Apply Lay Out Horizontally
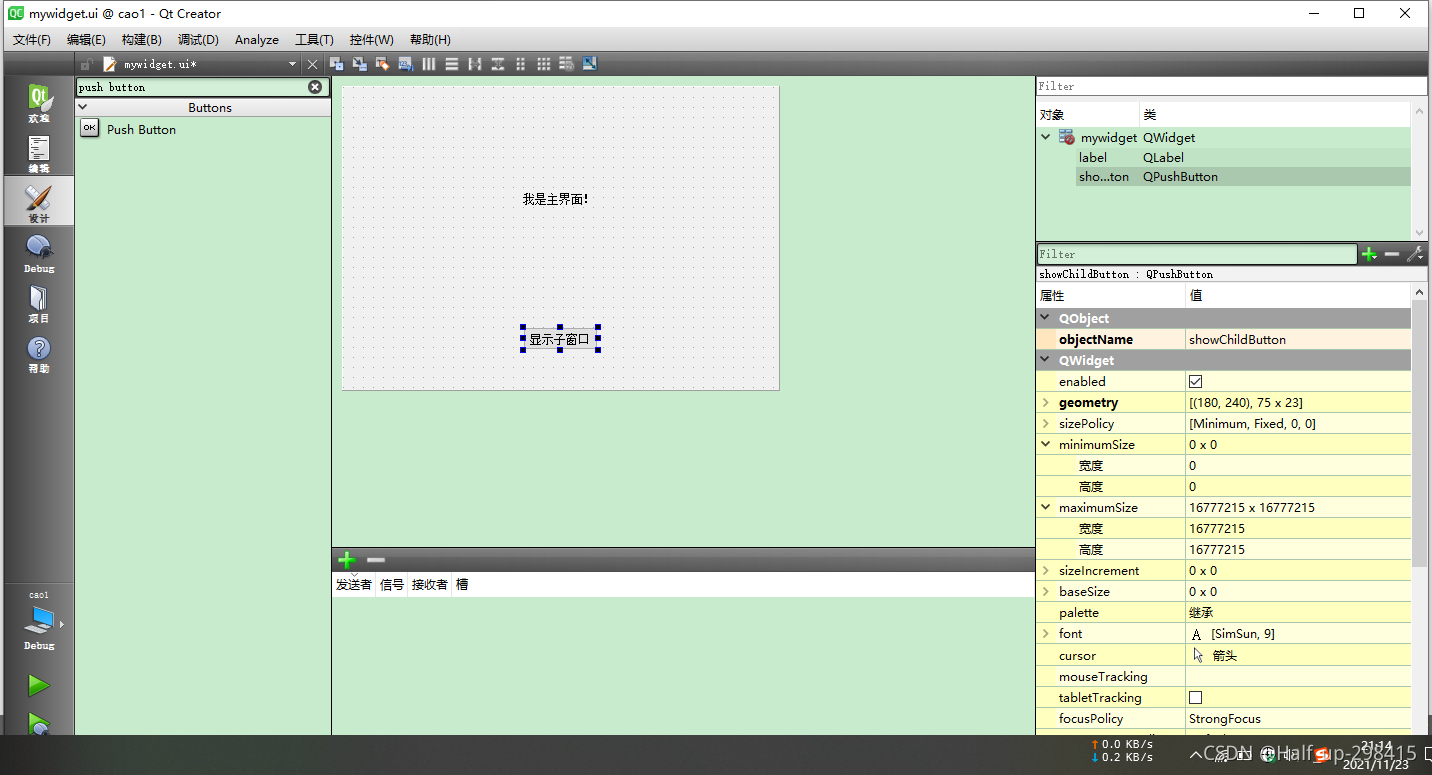1432x775 pixels. tap(429, 64)
